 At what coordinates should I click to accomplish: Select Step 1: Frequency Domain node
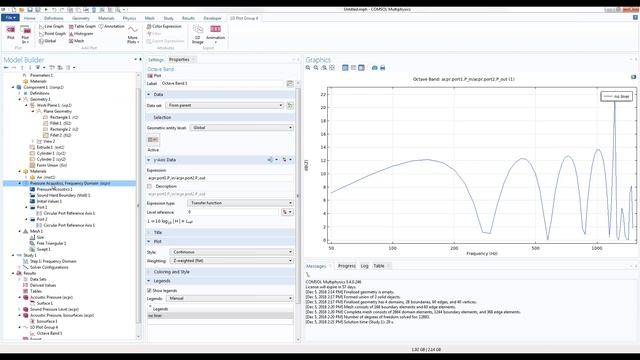click(x=50, y=261)
